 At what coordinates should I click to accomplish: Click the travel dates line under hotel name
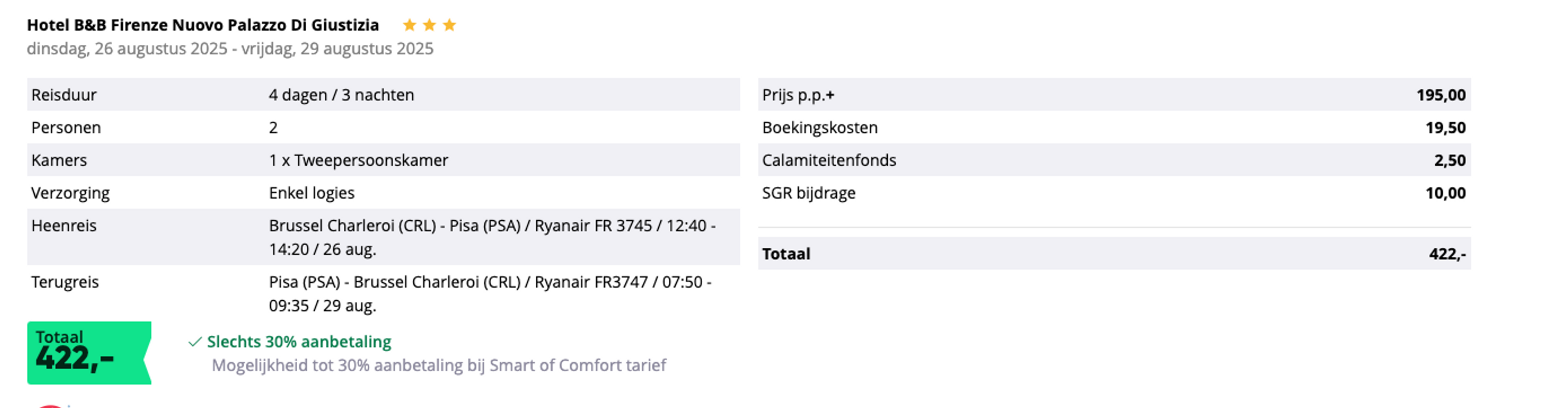[230, 49]
